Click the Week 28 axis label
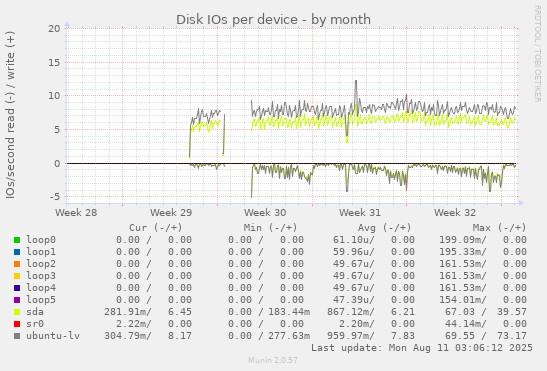The height and width of the screenshot is (371, 547). click(76, 213)
